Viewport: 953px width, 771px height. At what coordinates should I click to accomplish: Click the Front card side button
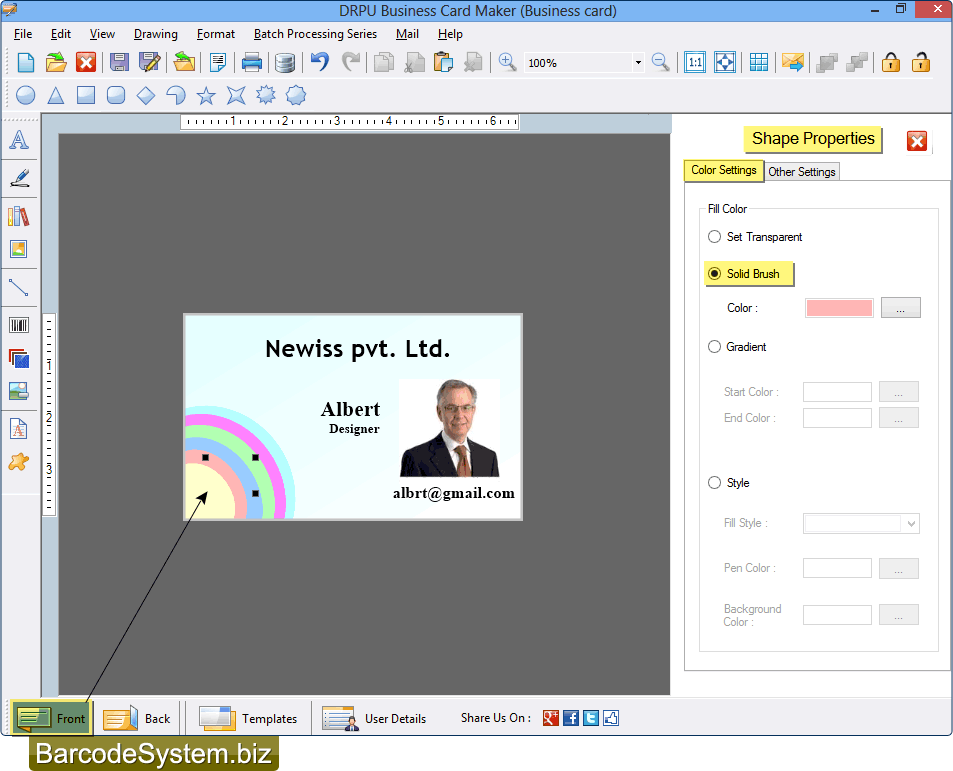pyautogui.click(x=52, y=719)
